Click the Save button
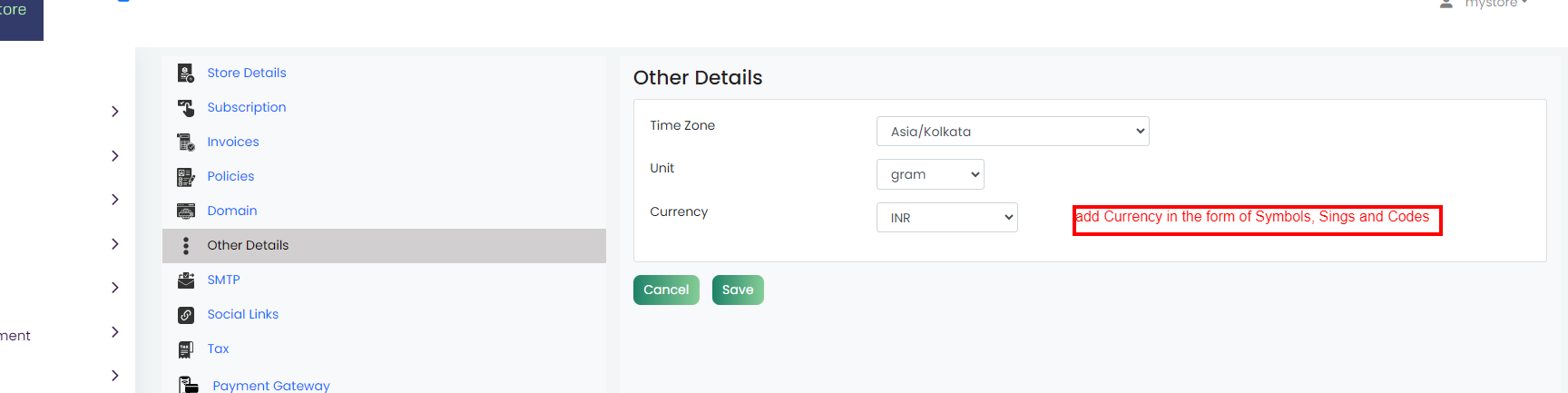This screenshot has width=1568, height=393. 738,290
